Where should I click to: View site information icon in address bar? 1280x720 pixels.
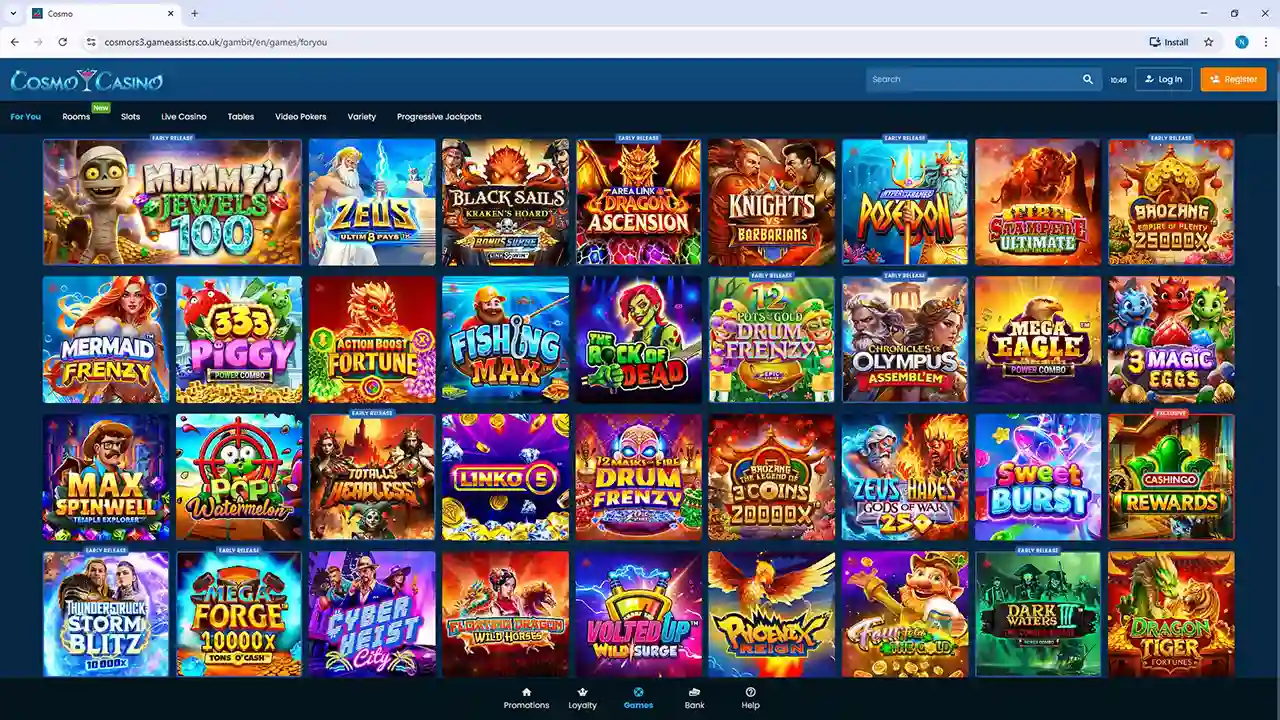coord(91,42)
